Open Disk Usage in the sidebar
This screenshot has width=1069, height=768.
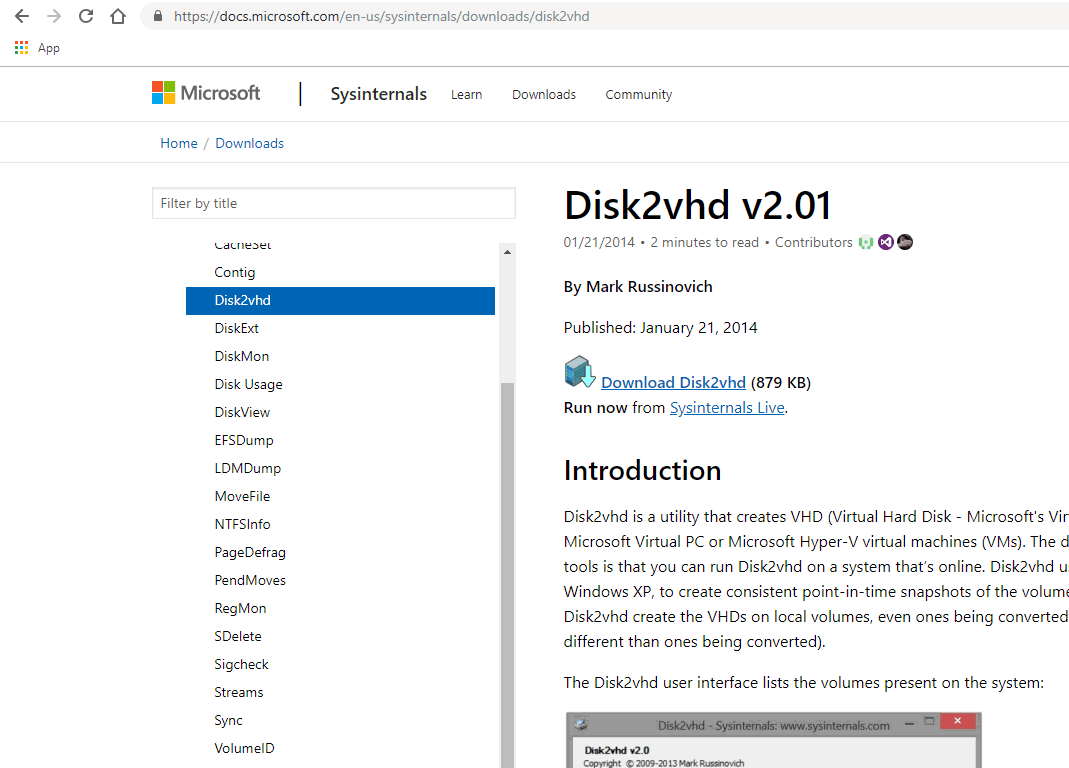pos(248,384)
